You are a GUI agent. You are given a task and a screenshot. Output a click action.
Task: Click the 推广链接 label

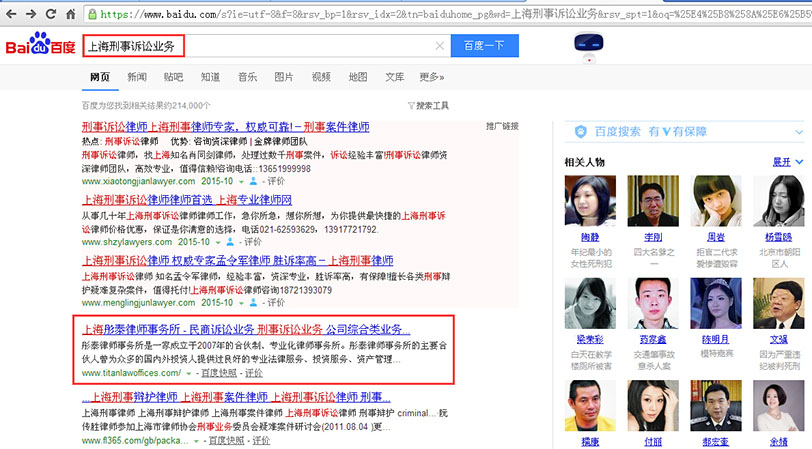[x=502, y=126]
